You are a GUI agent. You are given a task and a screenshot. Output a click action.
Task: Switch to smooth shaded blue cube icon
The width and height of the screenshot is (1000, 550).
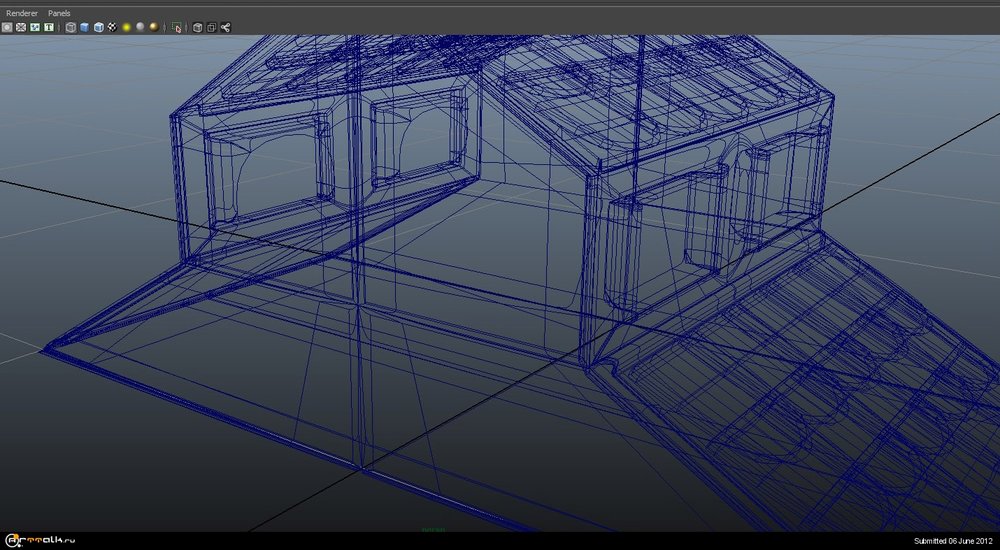pyautogui.click(x=85, y=28)
